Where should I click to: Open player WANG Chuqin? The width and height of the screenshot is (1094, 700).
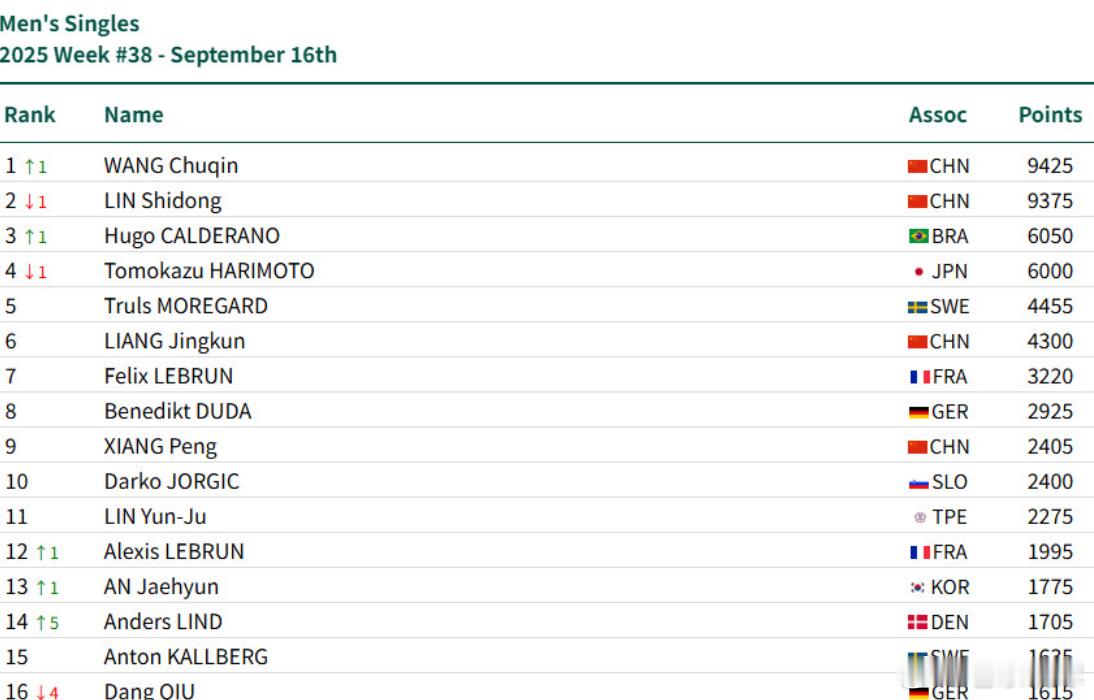tap(171, 166)
